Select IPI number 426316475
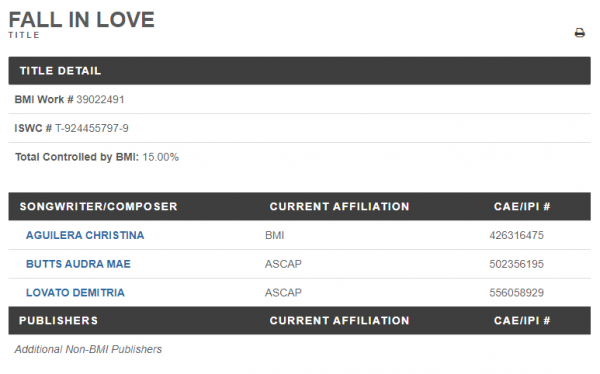The width and height of the screenshot is (600, 374). pos(516,235)
